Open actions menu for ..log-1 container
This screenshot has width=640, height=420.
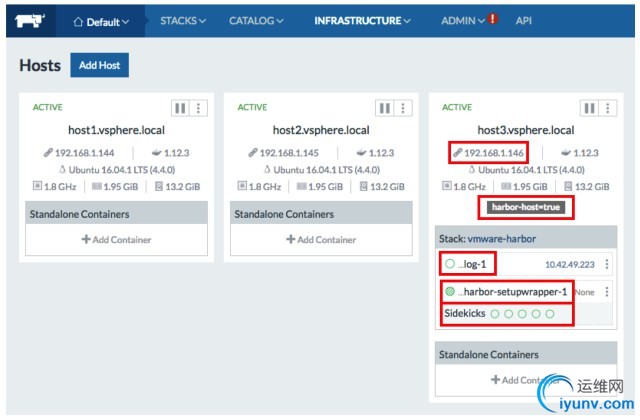607,264
